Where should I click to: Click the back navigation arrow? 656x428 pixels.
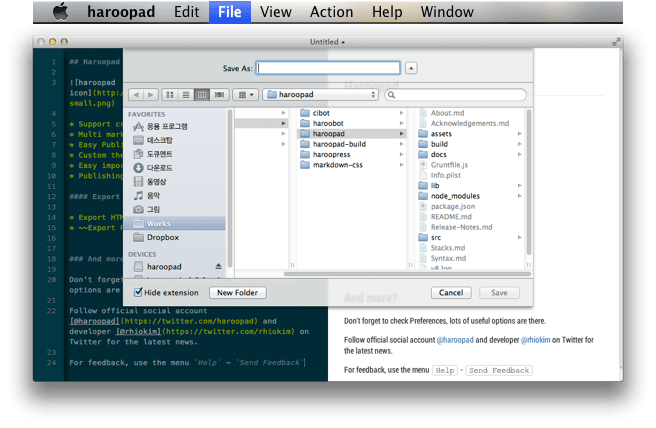coord(136,94)
